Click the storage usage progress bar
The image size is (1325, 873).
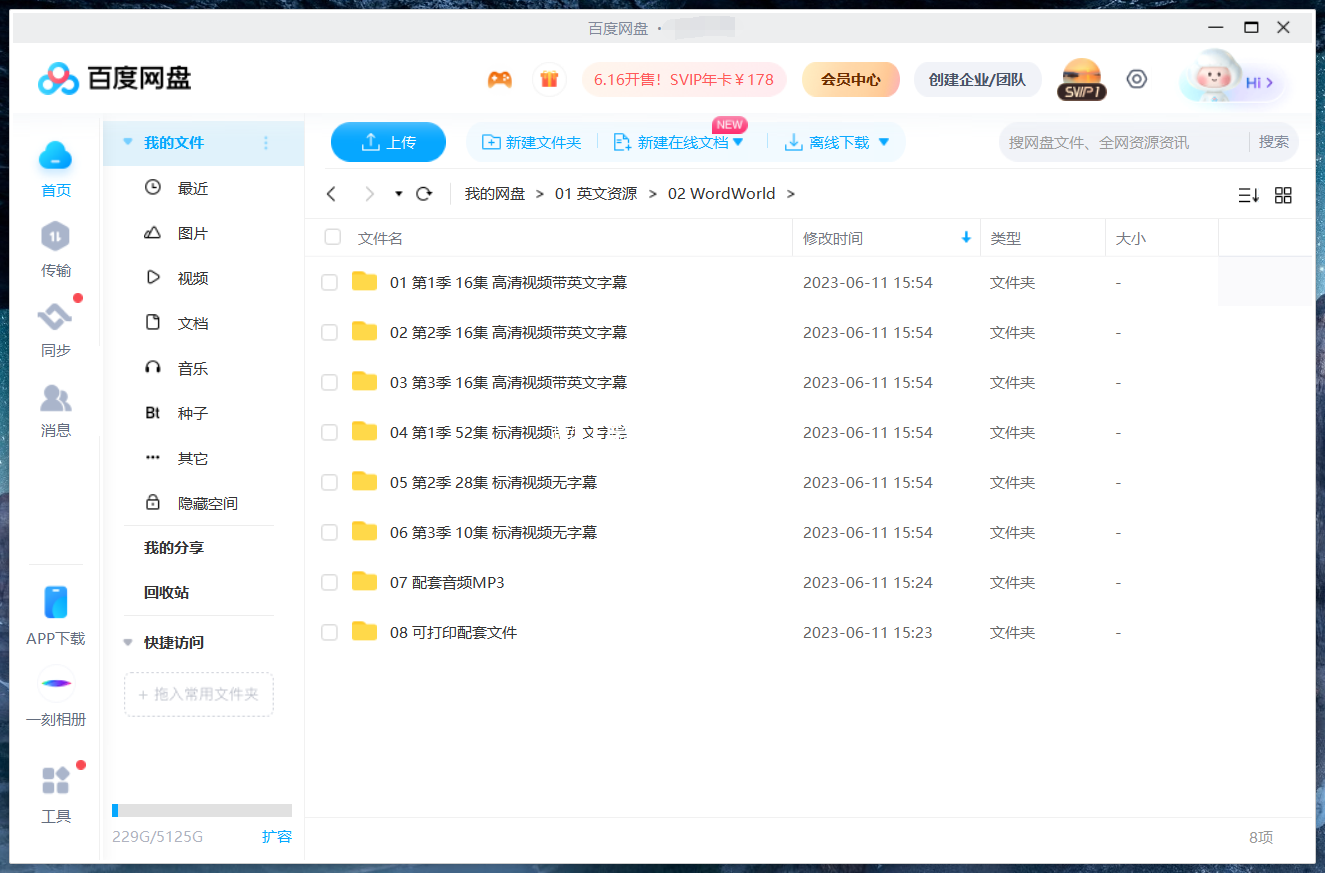[200, 810]
